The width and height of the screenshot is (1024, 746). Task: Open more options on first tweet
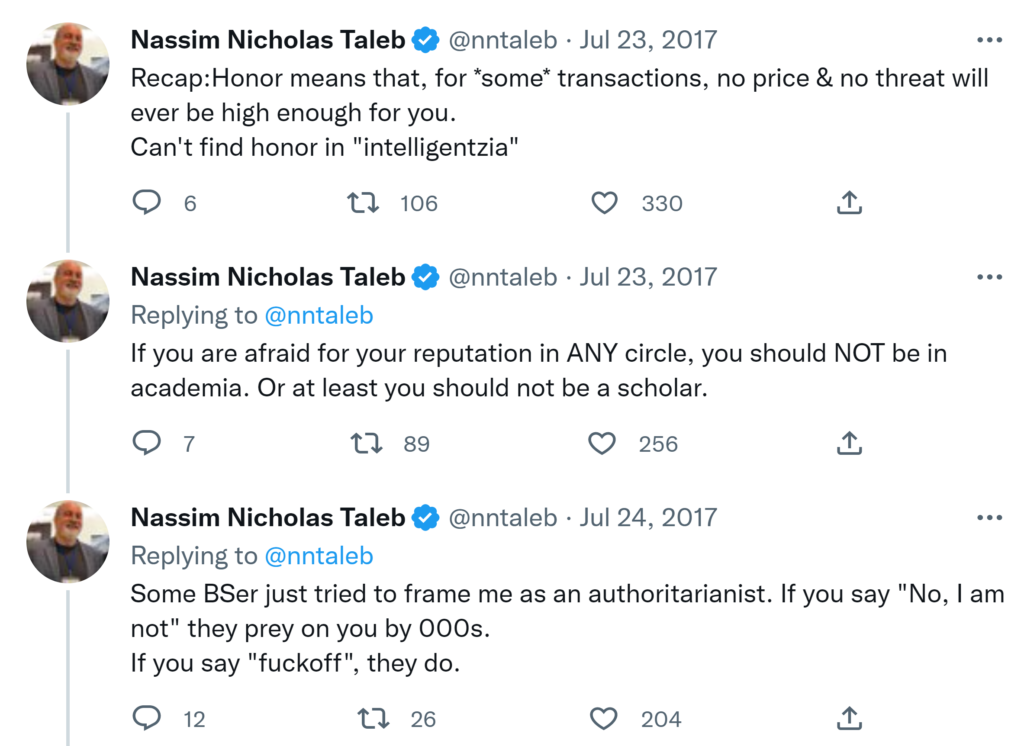point(988,41)
